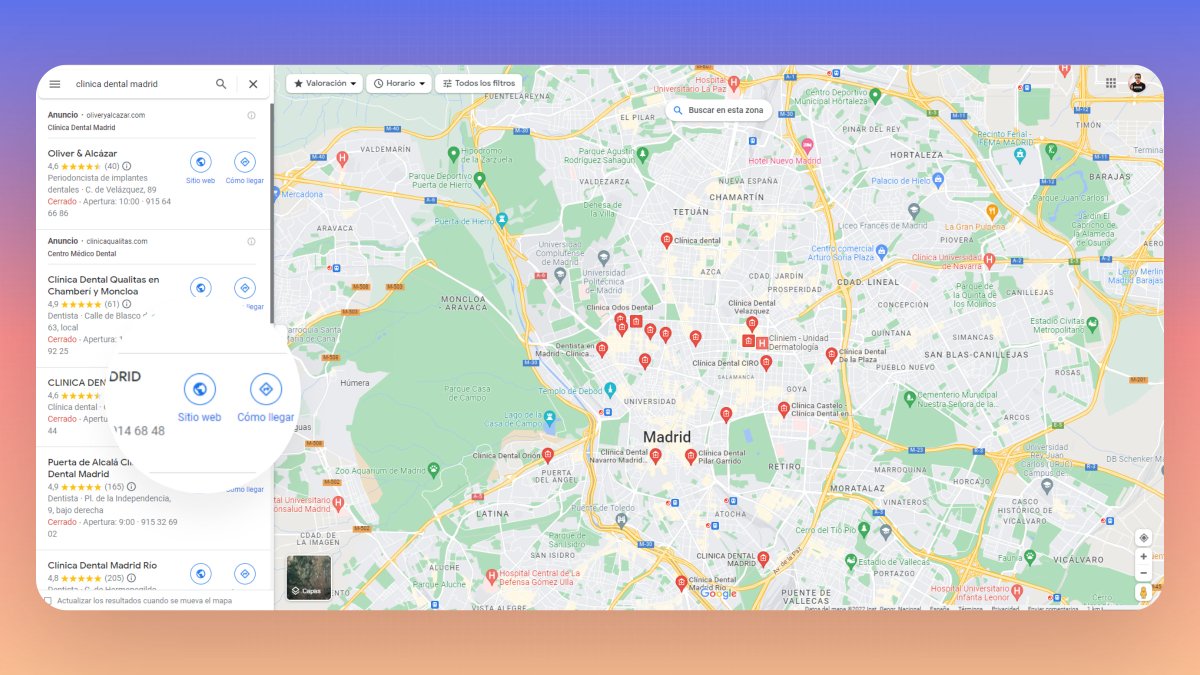Viewport: 1200px width, 675px height.
Task: Open the Capas layers thumbnail
Action: [x=309, y=577]
